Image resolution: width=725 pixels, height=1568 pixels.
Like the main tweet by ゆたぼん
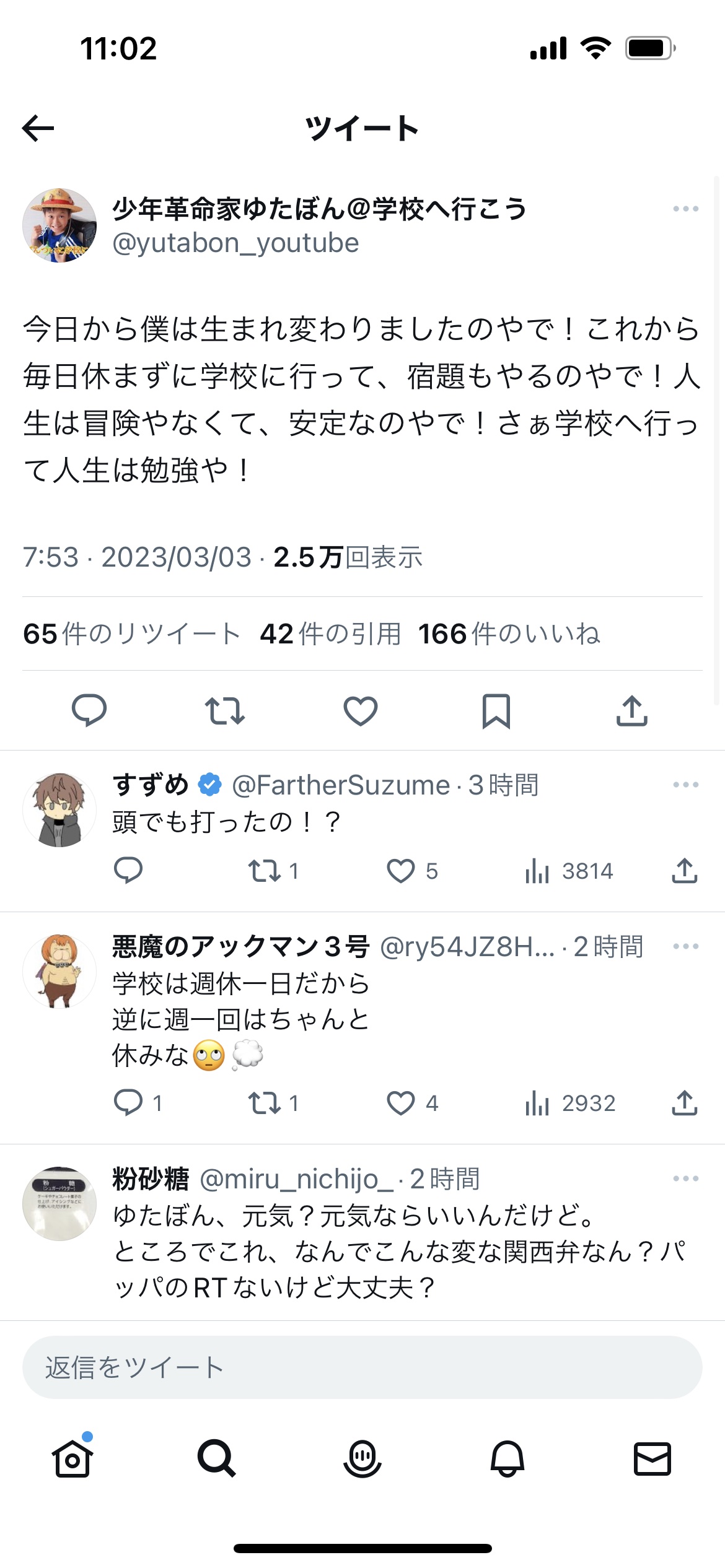click(x=361, y=710)
